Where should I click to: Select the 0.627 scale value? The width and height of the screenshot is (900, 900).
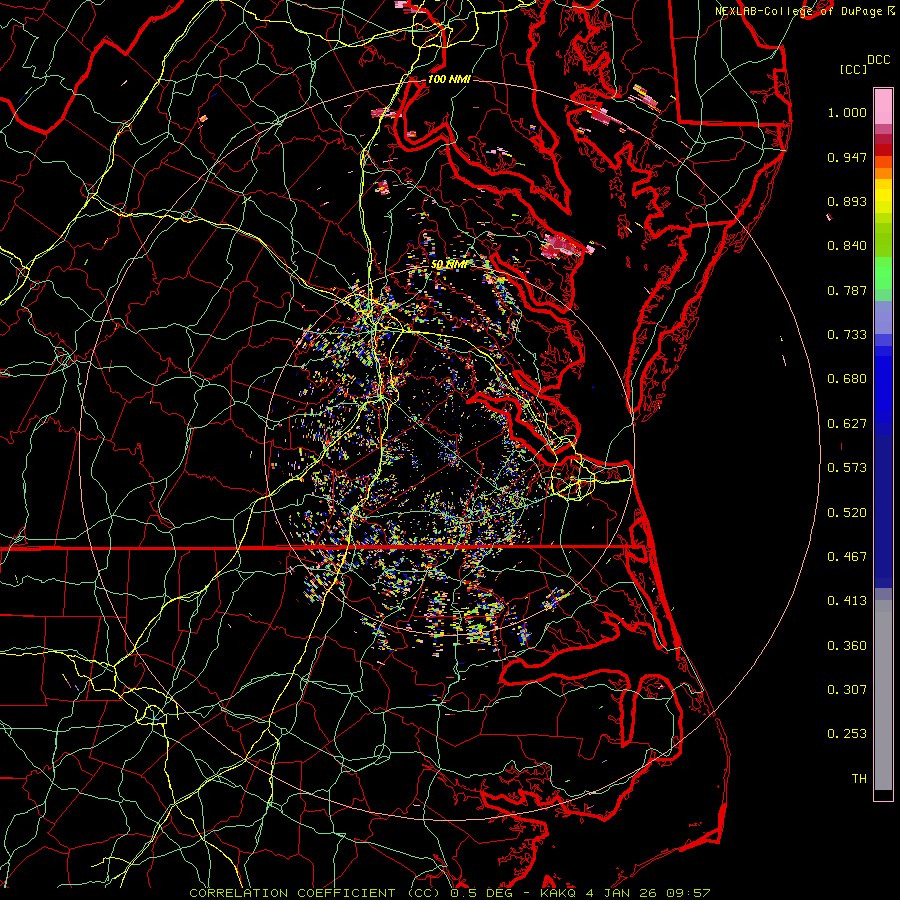(x=847, y=424)
